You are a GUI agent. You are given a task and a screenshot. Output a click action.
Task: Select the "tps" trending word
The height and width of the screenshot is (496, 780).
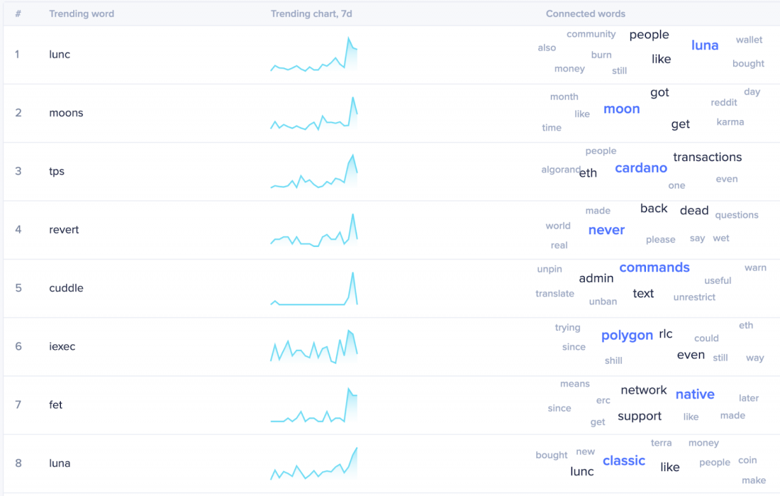[x=57, y=172]
